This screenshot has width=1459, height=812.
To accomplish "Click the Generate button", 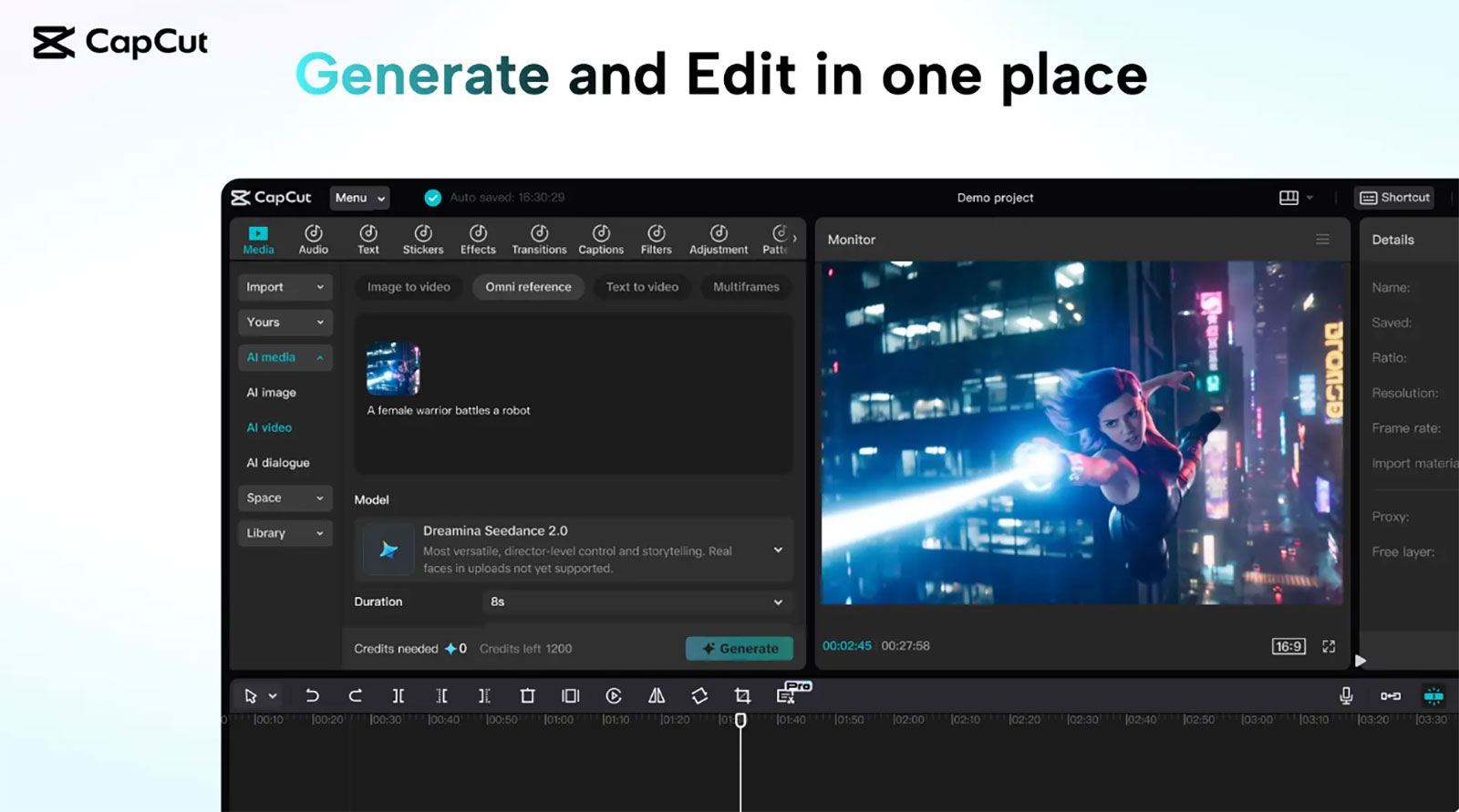I will 740,649.
